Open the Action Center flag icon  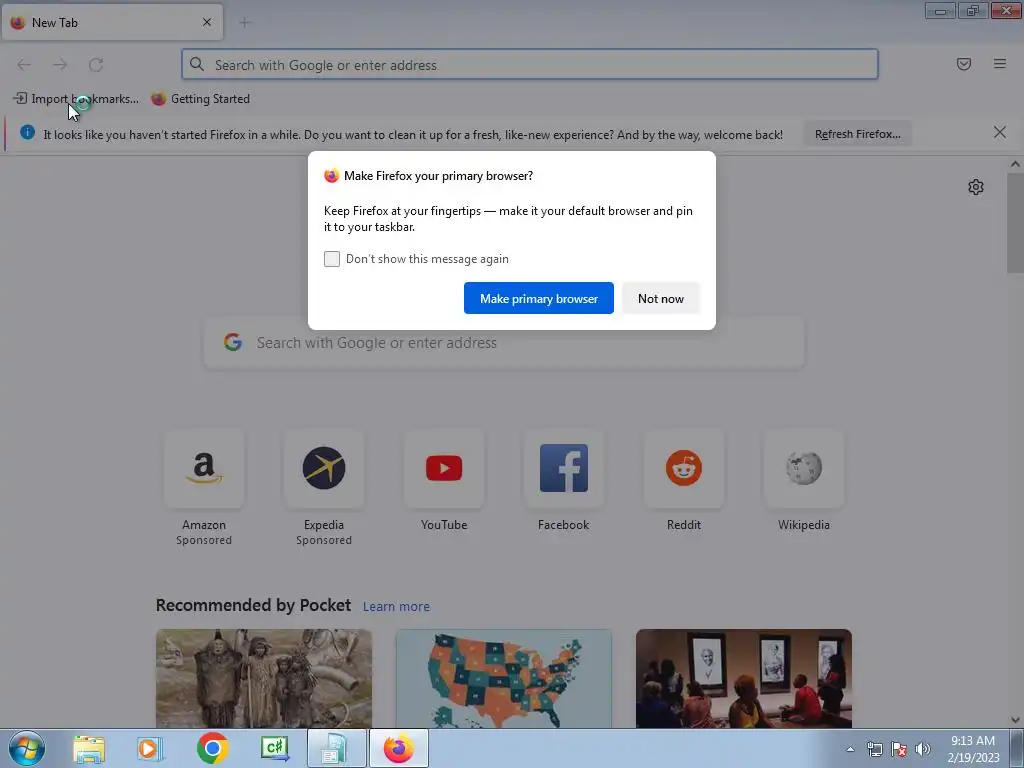coord(899,749)
